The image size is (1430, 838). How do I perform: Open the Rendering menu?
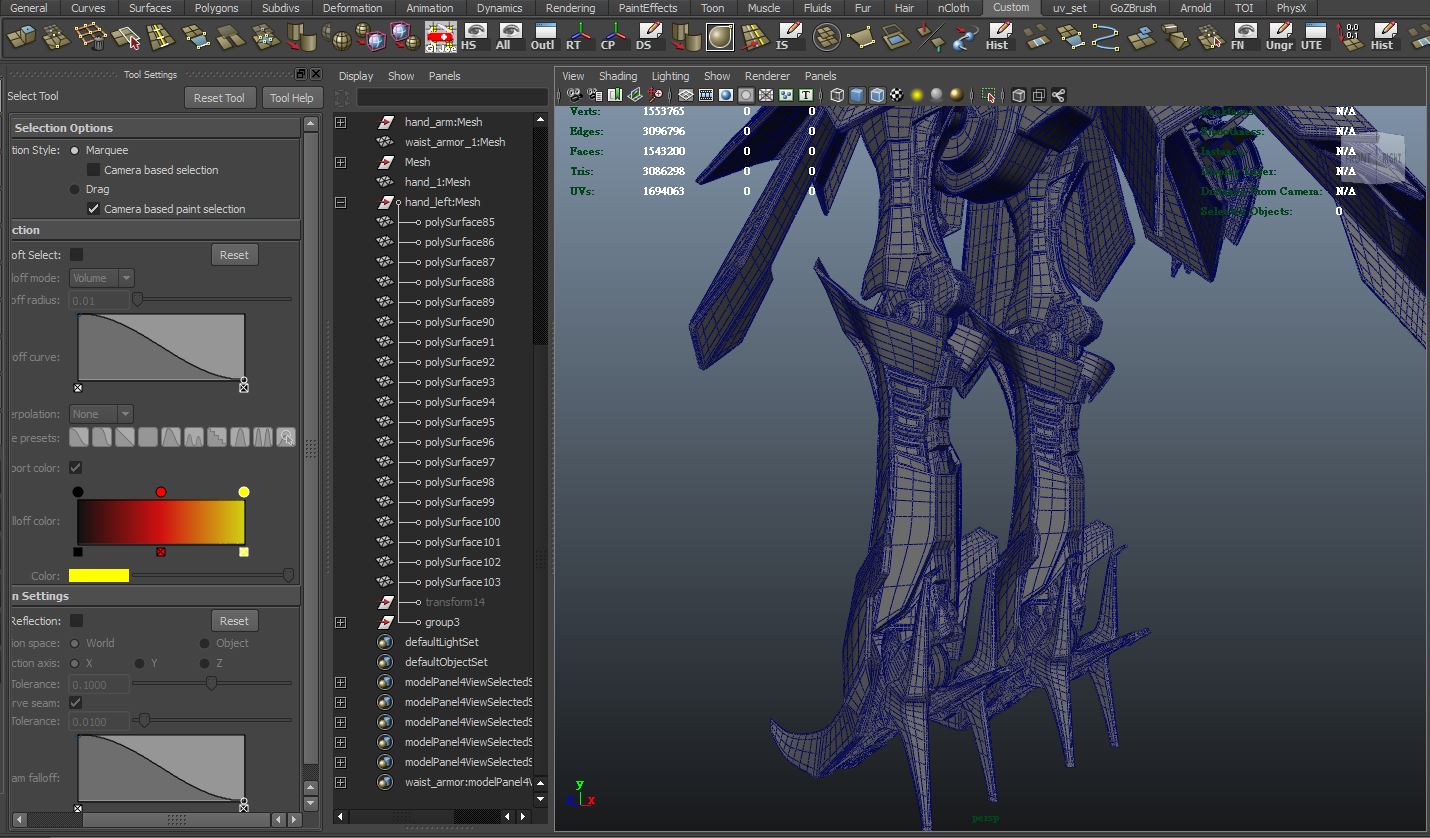[570, 8]
